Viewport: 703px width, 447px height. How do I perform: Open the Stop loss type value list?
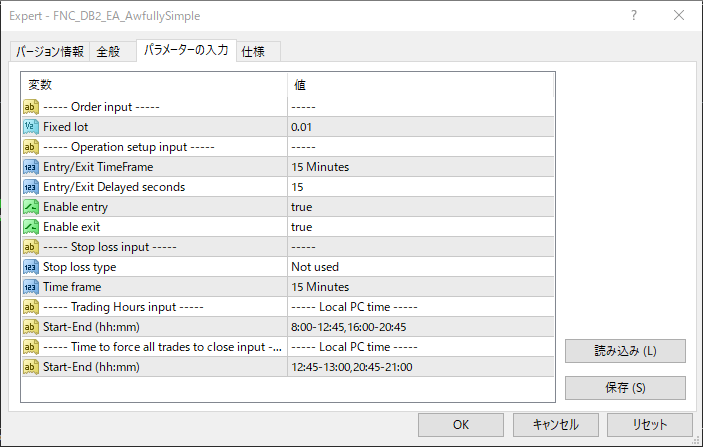point(420,267)
